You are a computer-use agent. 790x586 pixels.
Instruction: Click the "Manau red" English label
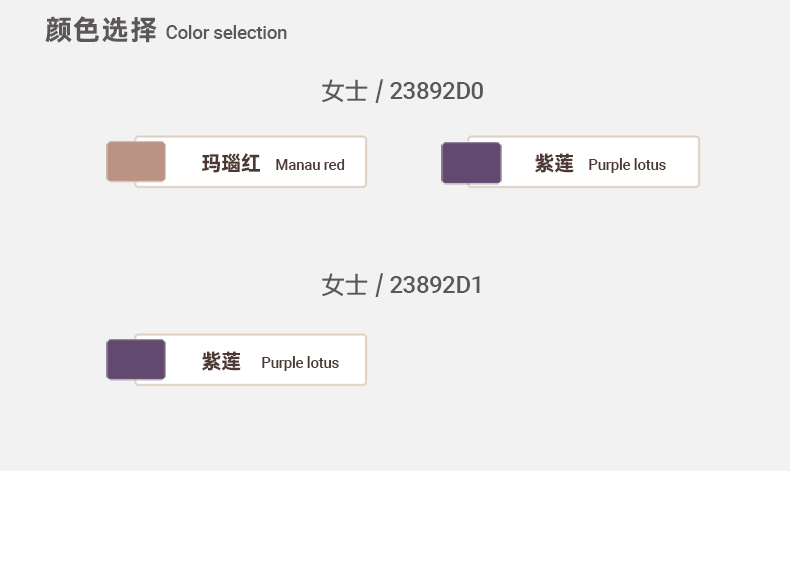tap(310, 165)
